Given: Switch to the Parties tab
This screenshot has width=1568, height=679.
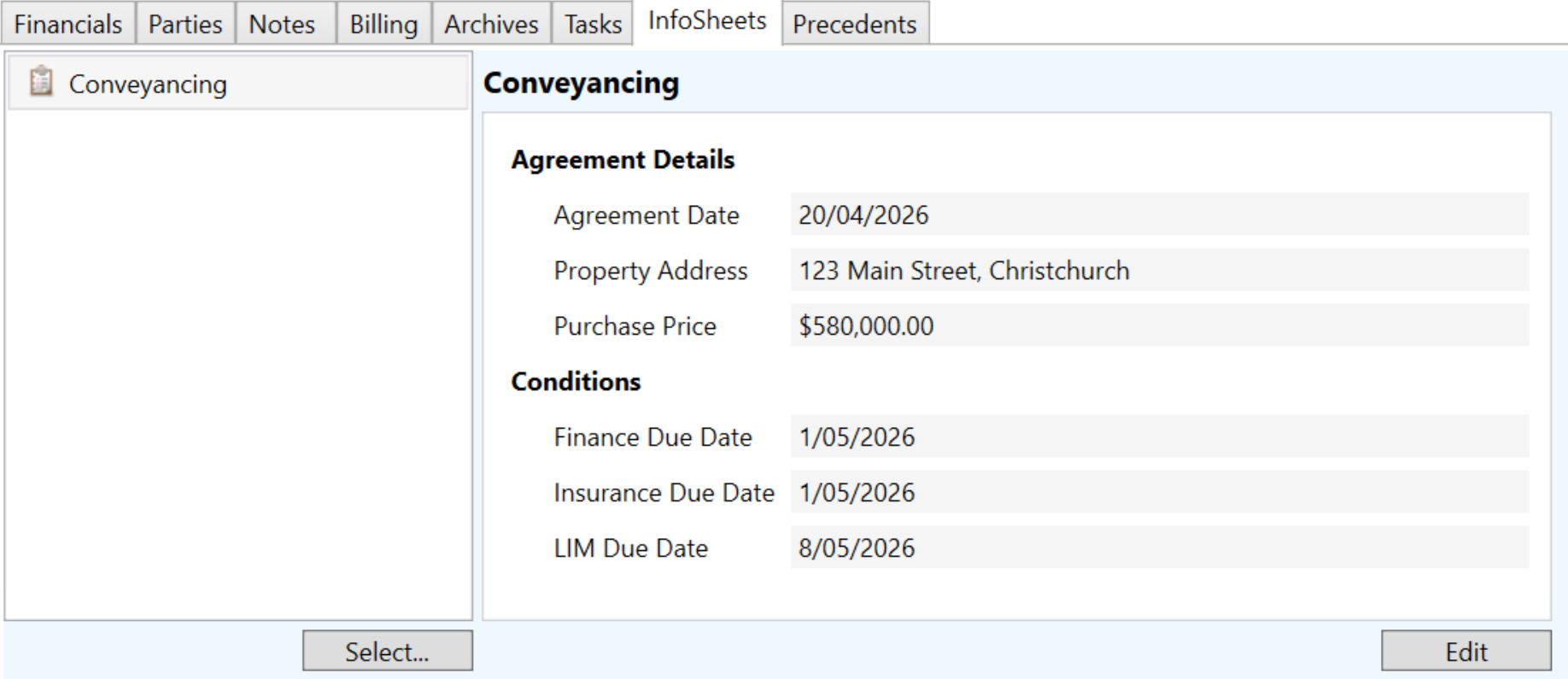Looking at the screenshot, I should coord(185,24).
